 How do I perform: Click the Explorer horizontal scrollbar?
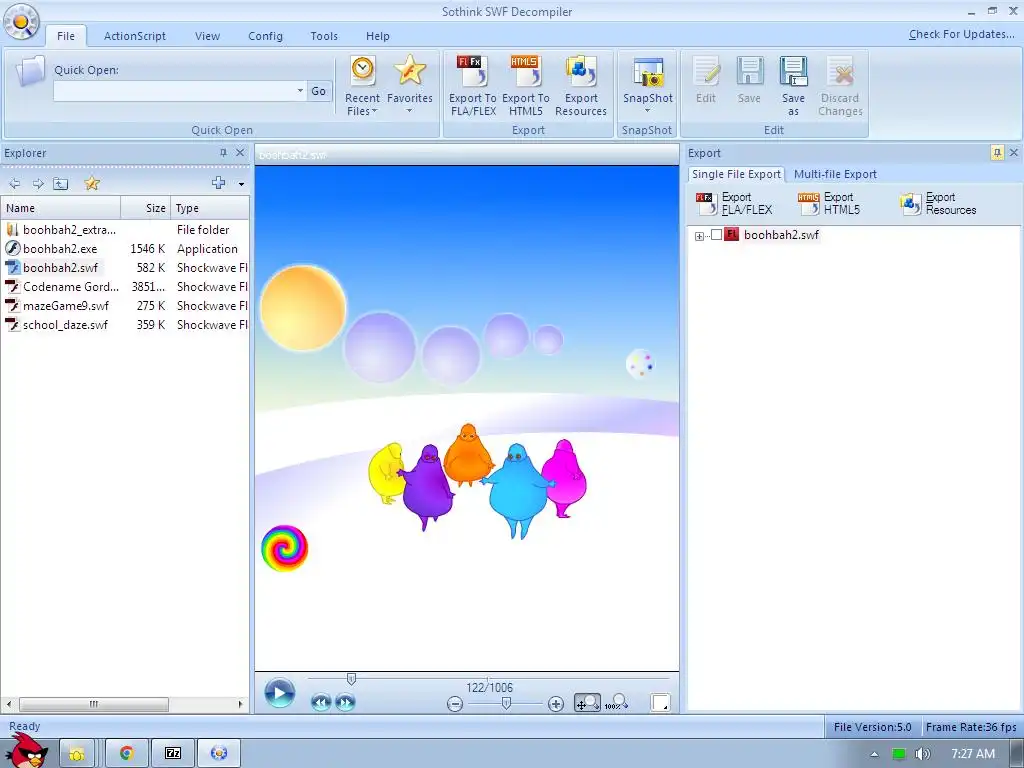point(94,704)
